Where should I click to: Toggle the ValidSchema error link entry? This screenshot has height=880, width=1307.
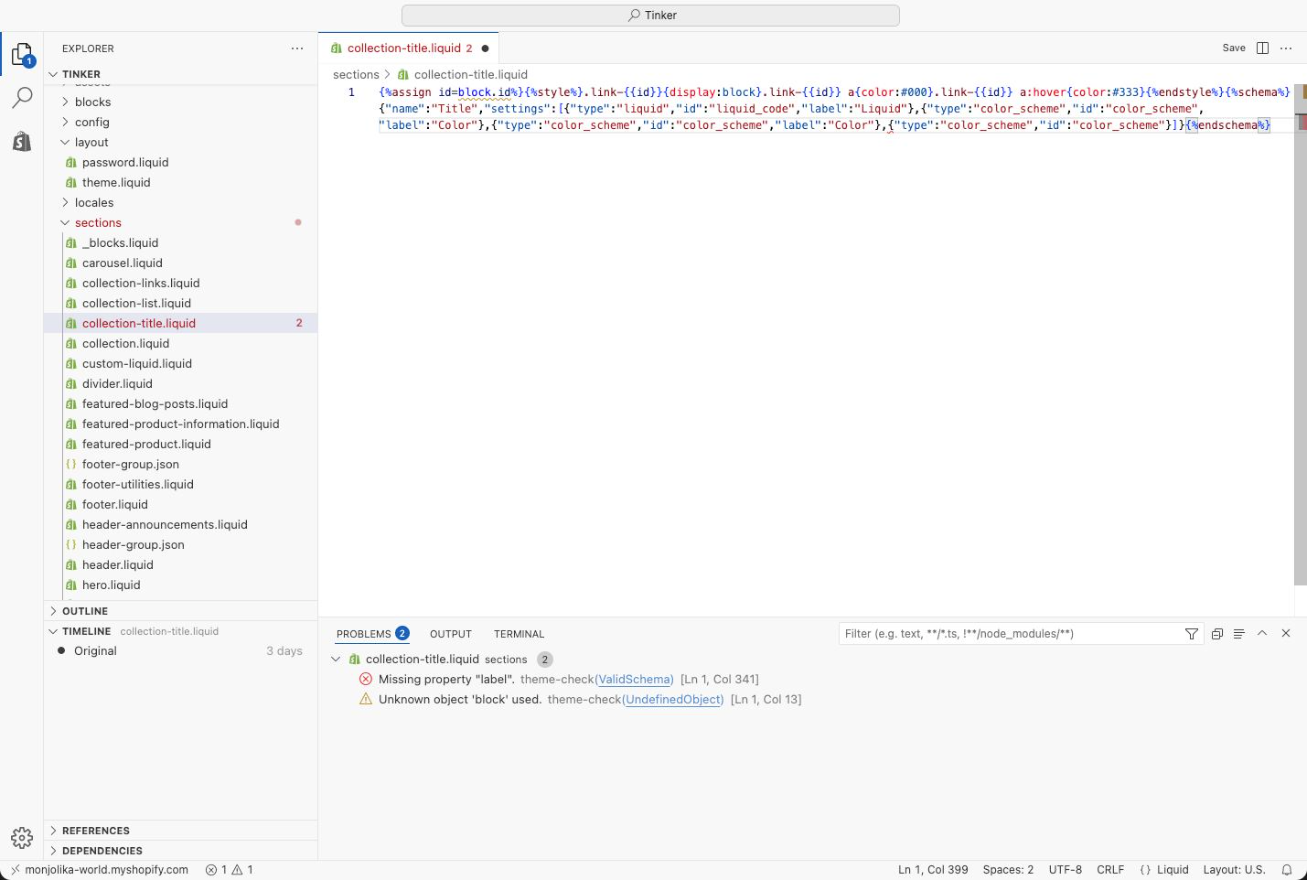click(x=634, y=679)
